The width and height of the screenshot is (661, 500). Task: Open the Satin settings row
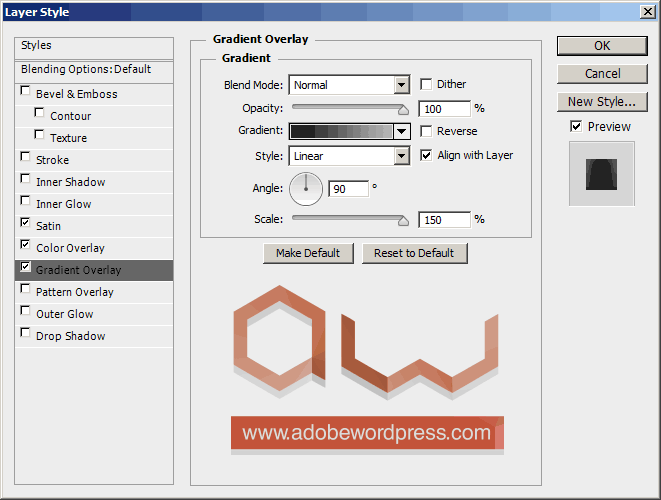click(94, 226)
